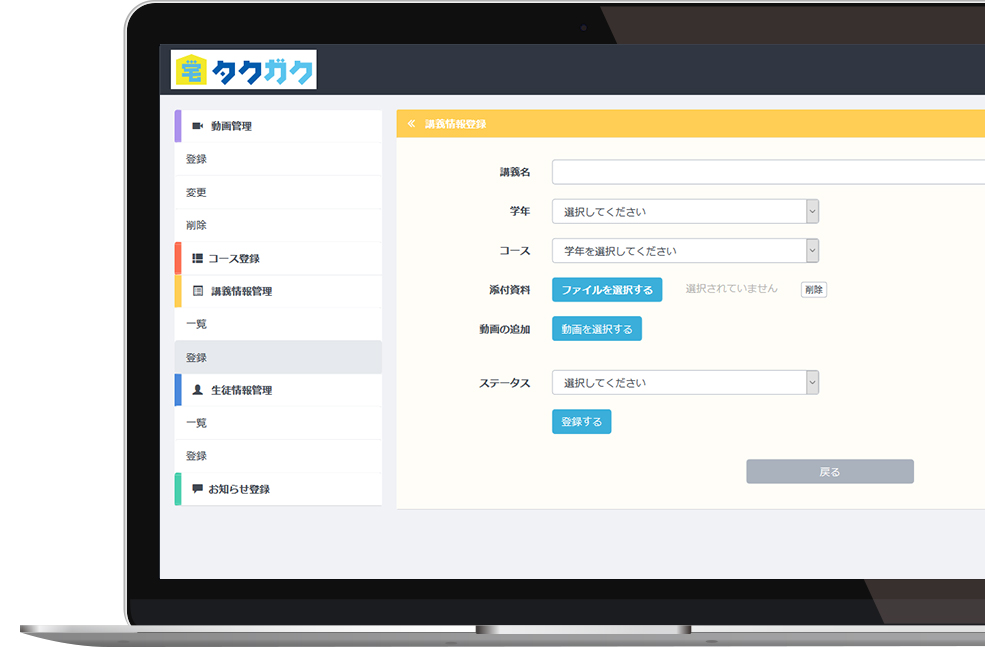This screenshot has width=985, height=647.
Task: Click the double chevron icon beside 講義情報登録
Action: (x=412, y=124)
